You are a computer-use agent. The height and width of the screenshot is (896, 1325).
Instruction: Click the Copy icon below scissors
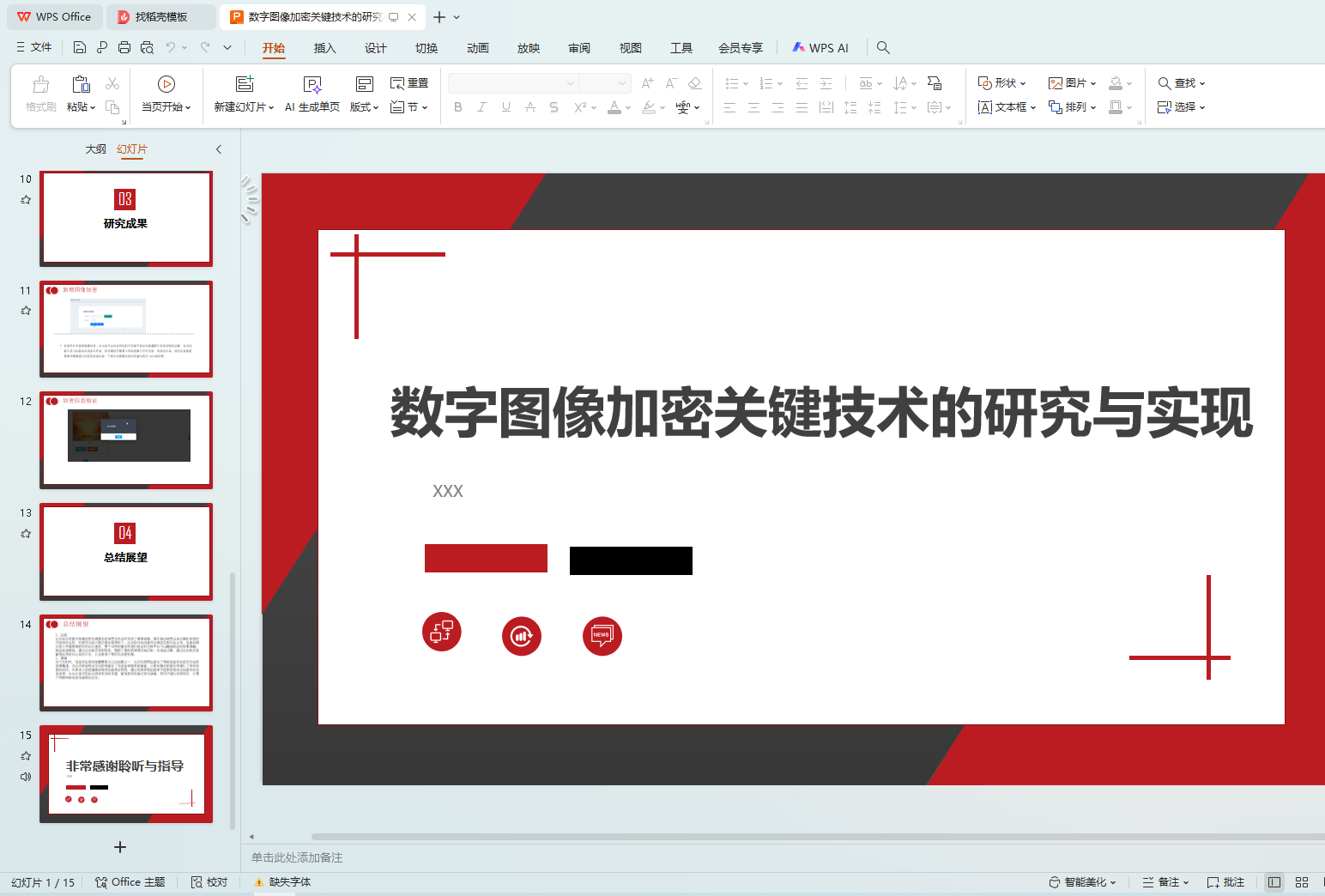click(x=112, y=107)
